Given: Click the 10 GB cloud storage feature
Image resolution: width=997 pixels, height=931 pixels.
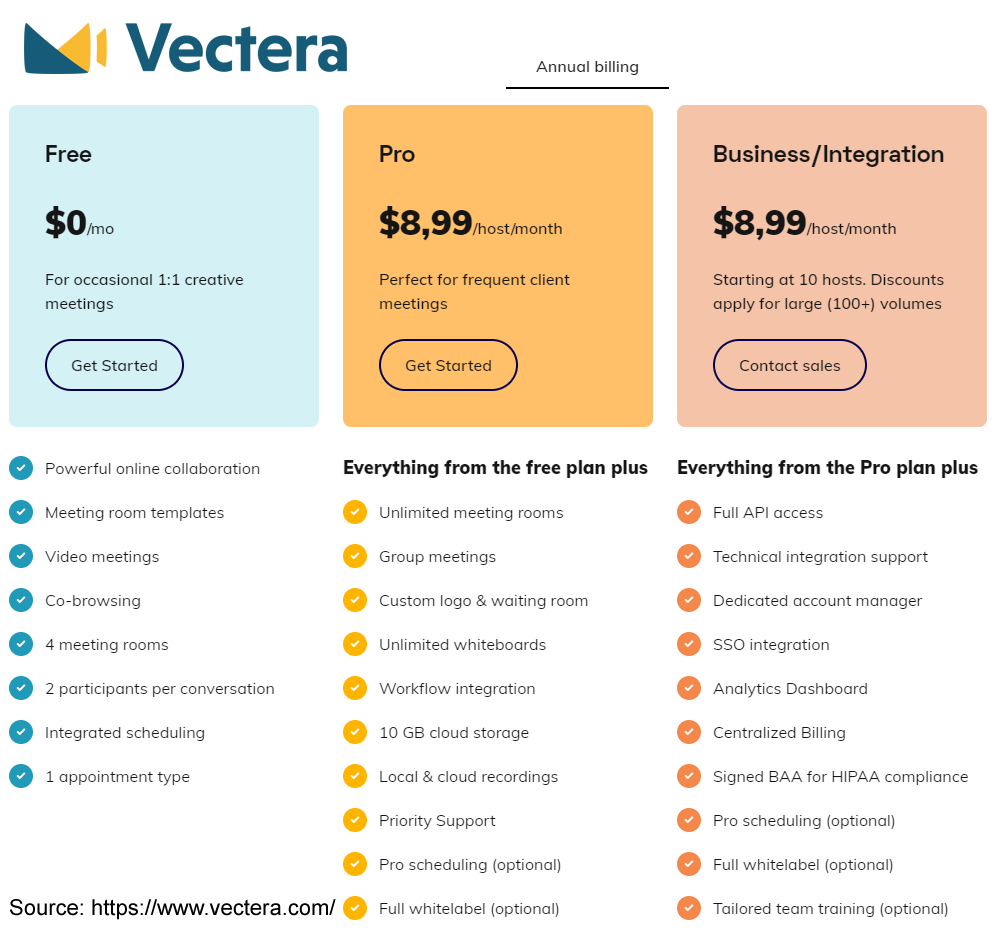Looking at the screenshot, I should pyautogui.click(x=453, y=733).
